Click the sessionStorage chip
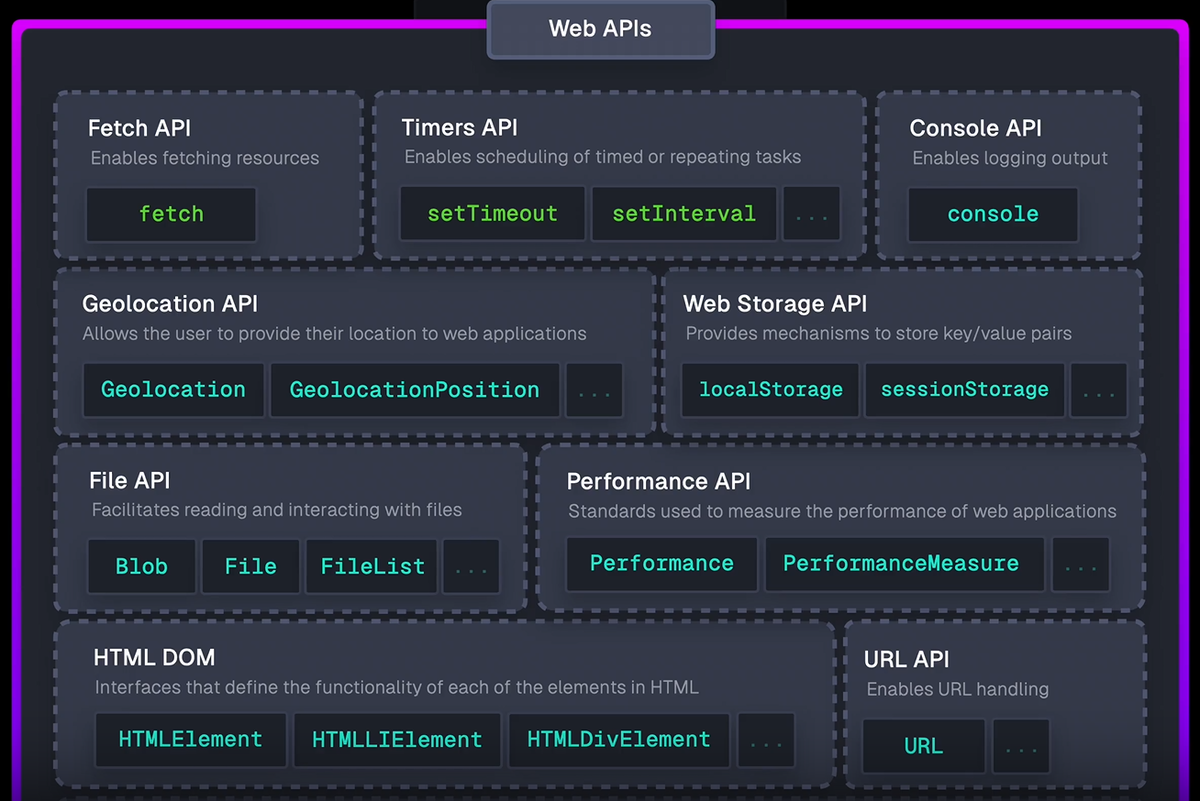 (x=964, y=390)
